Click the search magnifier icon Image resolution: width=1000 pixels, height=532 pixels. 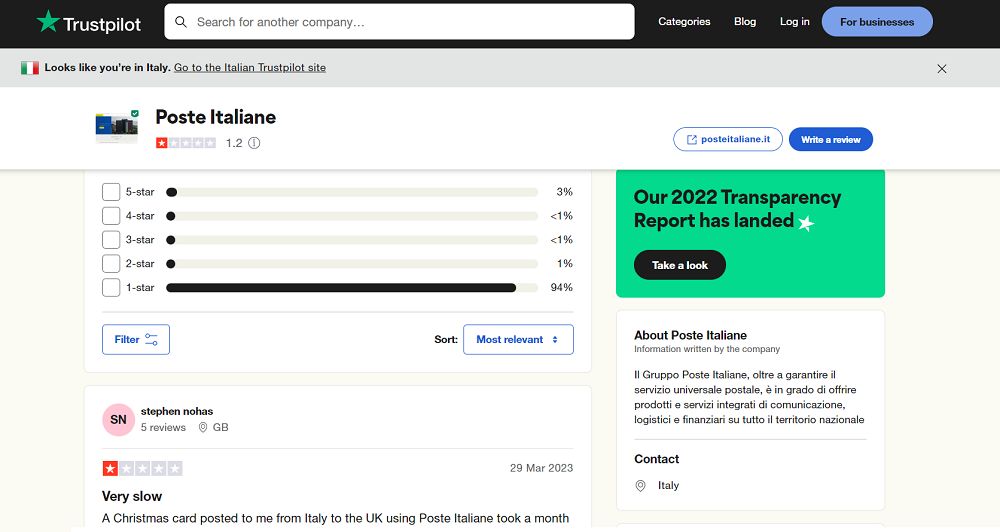coord(181,22)
